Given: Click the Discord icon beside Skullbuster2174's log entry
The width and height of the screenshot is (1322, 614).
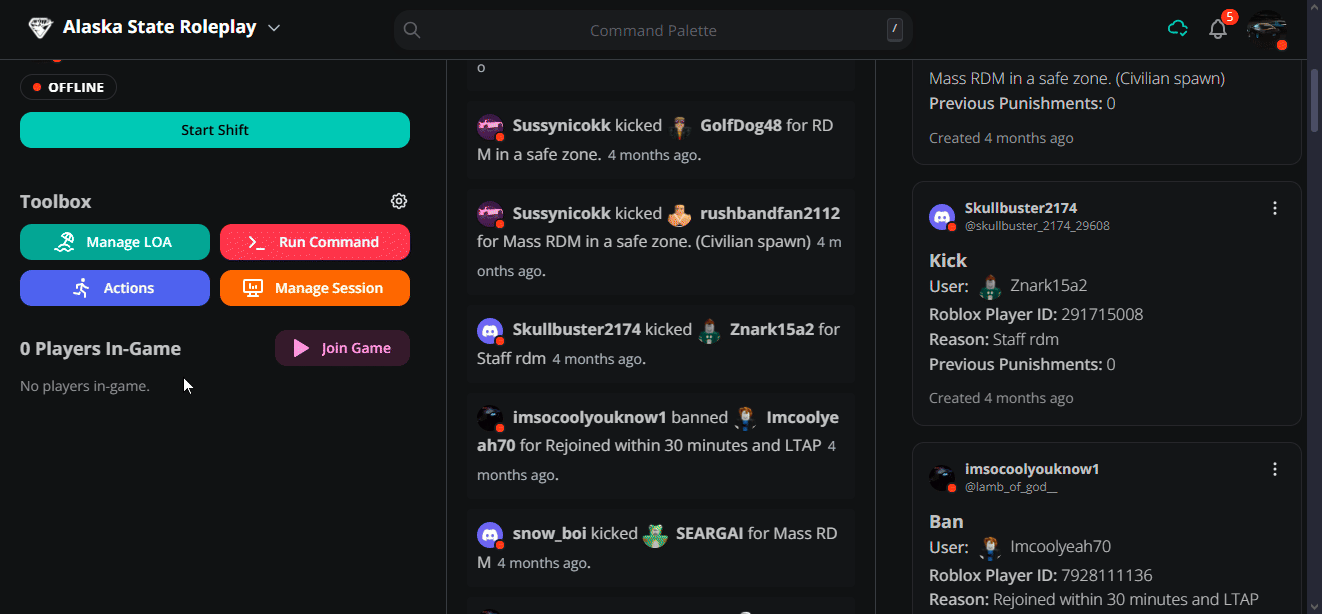Looking at the screenshot, I should coord(491,330).
